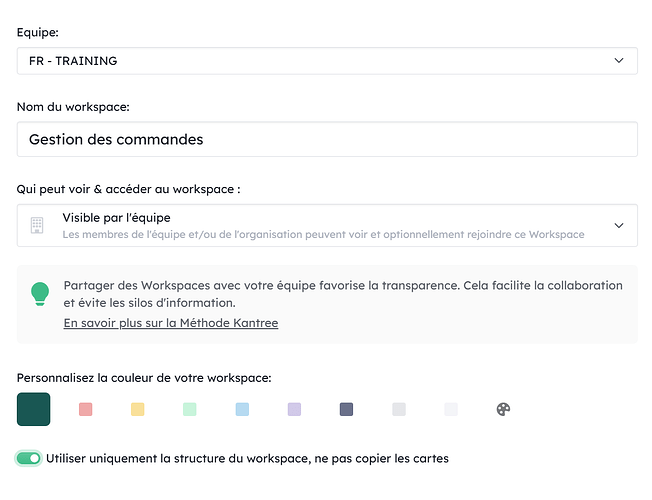This screenshot has width=652, height=500.
Task: Open 'En savoir plus sur la Méthode Kantree'
Action: (171, 323)
